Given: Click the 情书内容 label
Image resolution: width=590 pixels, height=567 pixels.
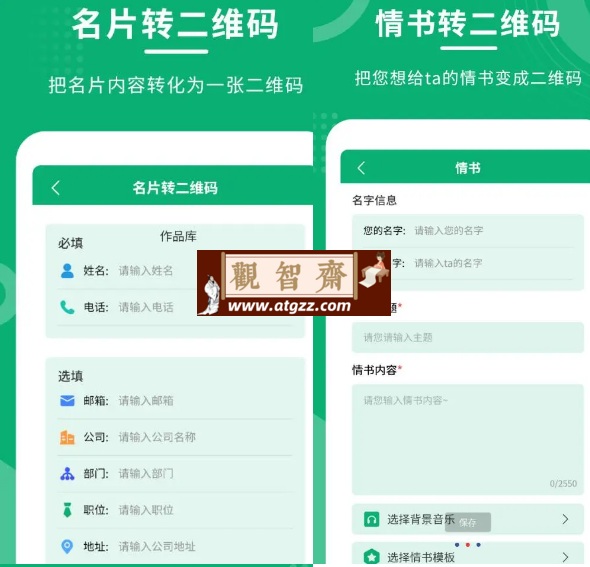Looking at the screenshot, I should click(374, 370).
